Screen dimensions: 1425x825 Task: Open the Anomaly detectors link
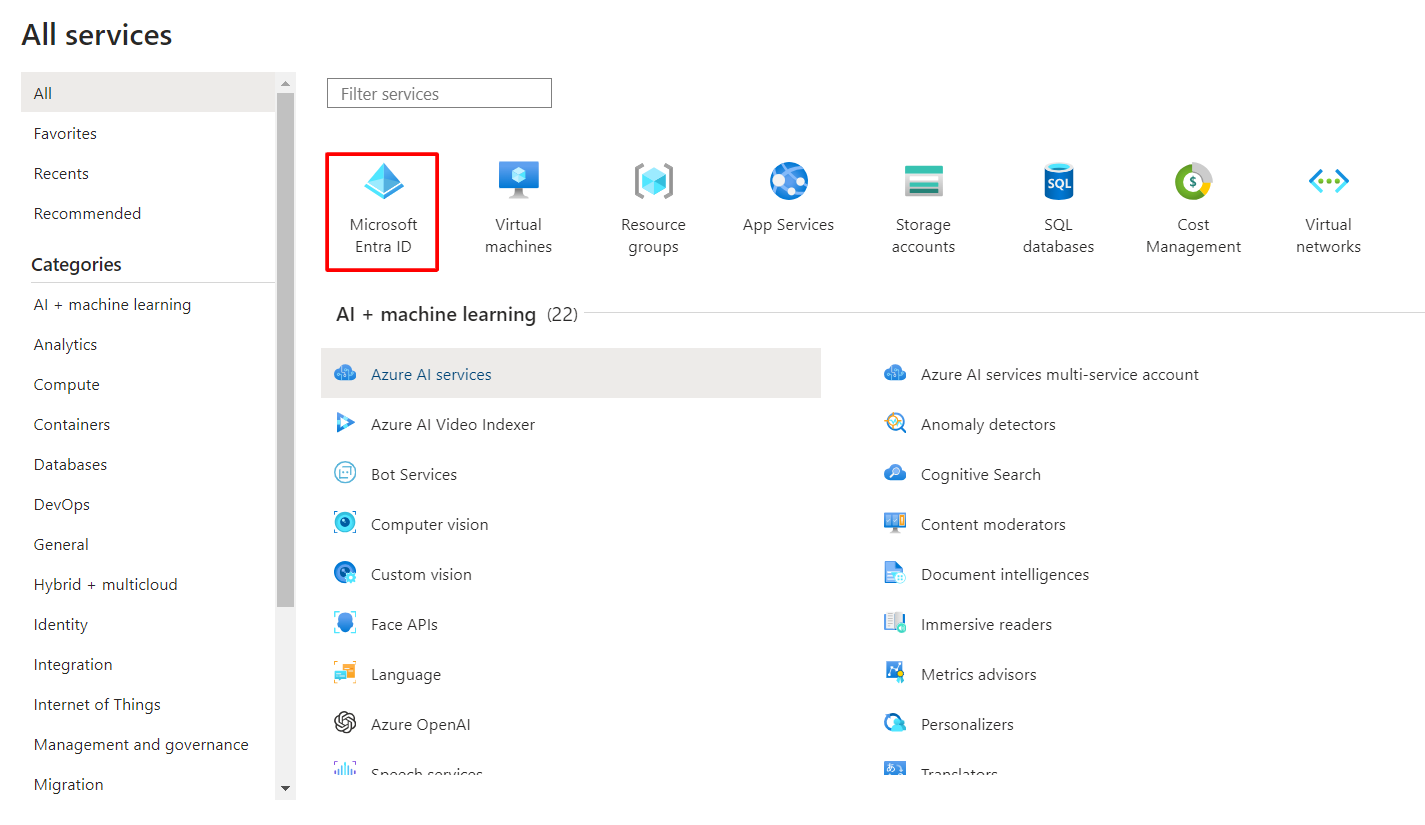click(988, 424)
